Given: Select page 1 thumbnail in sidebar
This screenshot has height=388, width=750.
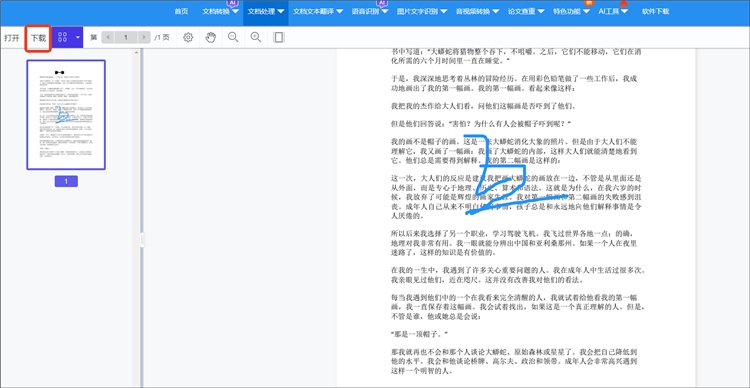Looking at the screenshot, I should (66, 115).
